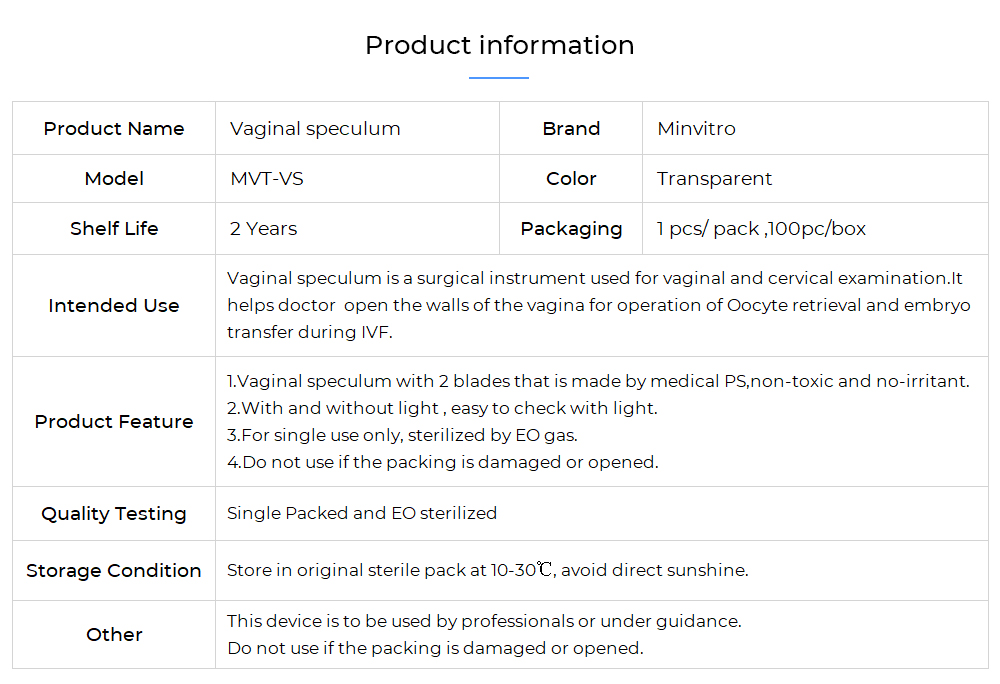Click the 2 Years shelf life value
Screen dimensions: 1000x684
pyautogui.click(x=263, y=228)
